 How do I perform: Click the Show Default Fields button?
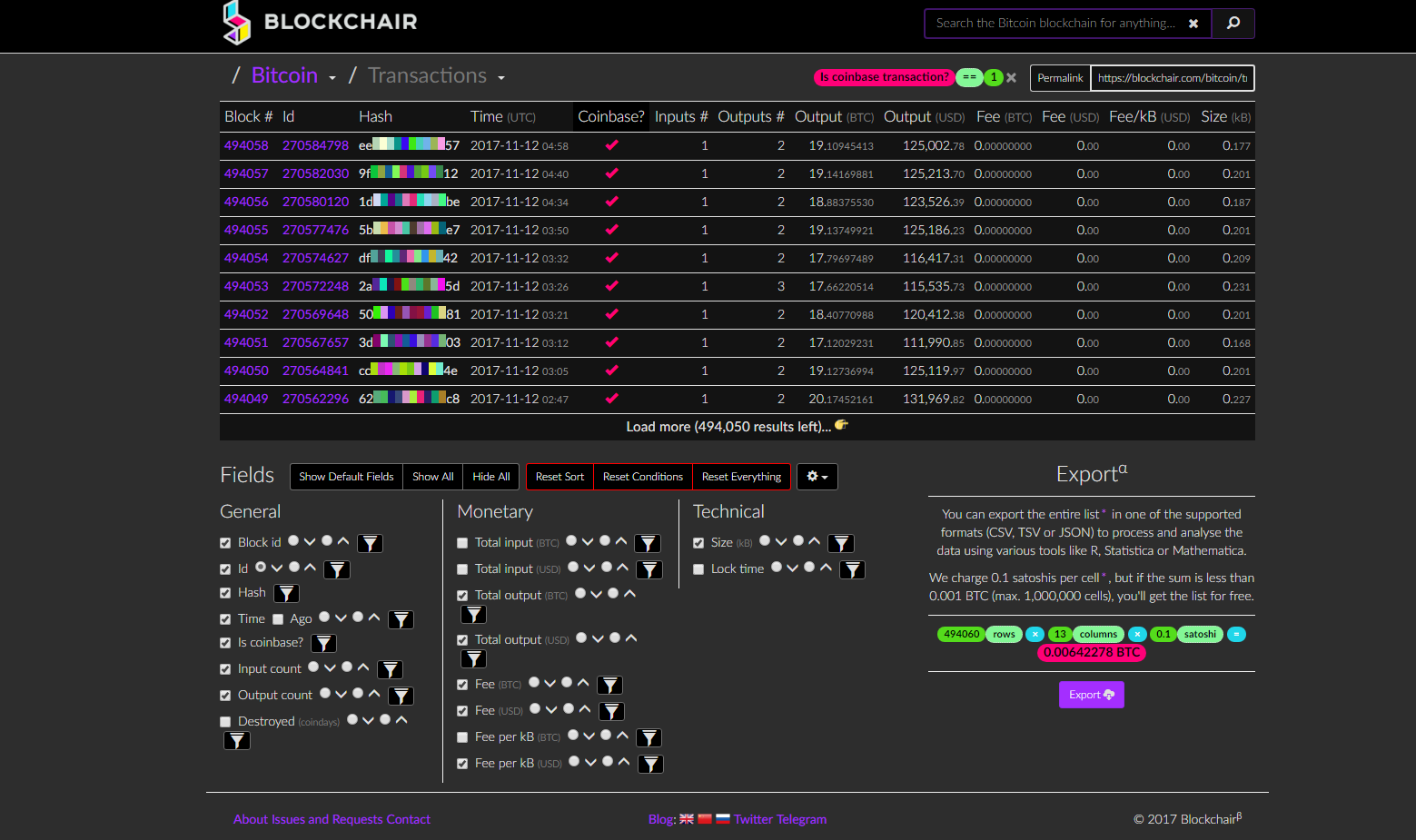pyautogui.click(x=346, y=477)
